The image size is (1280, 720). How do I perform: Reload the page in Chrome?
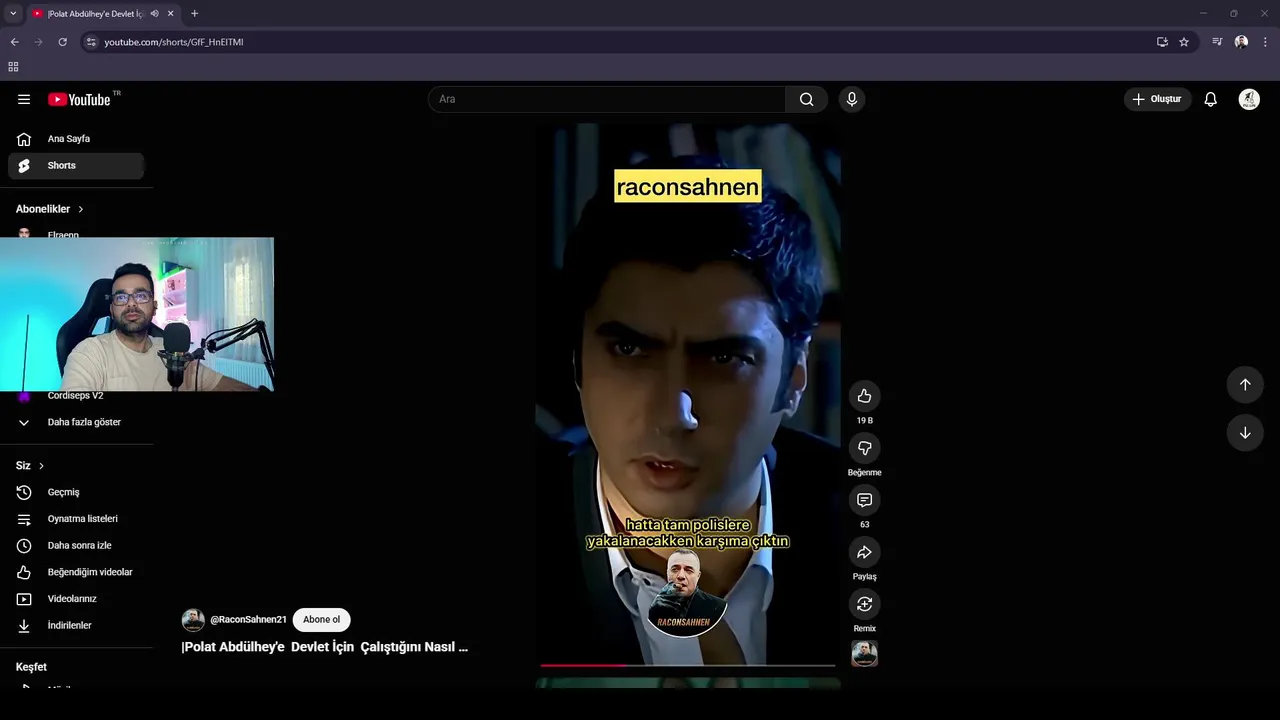pos(62,42)
